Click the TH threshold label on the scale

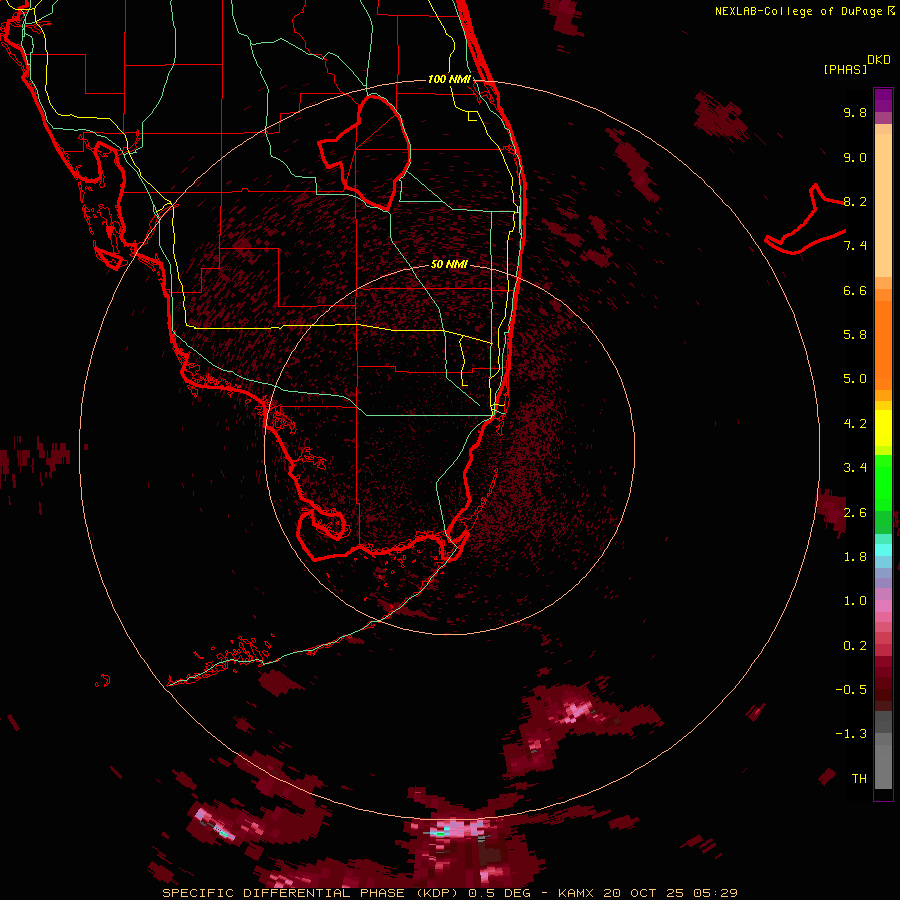tap(859, 779)
